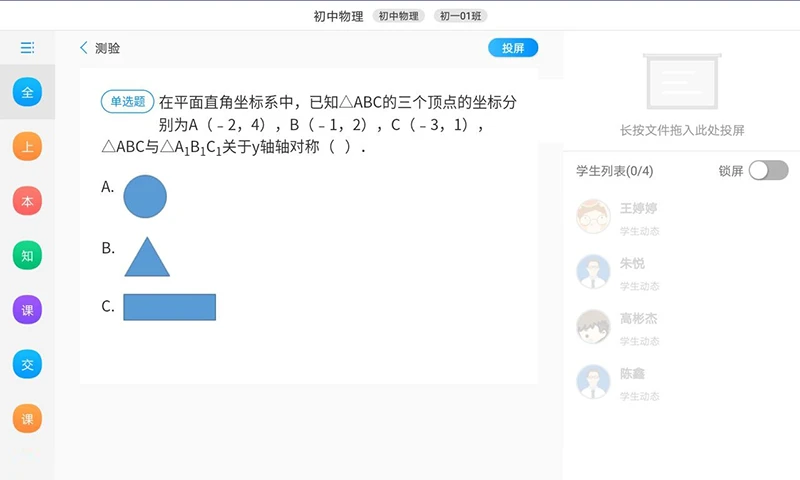Open student 高彬杰's entry
Image resolution: width=800 pixels, height=480 pixels.
[x=638, y=319]
